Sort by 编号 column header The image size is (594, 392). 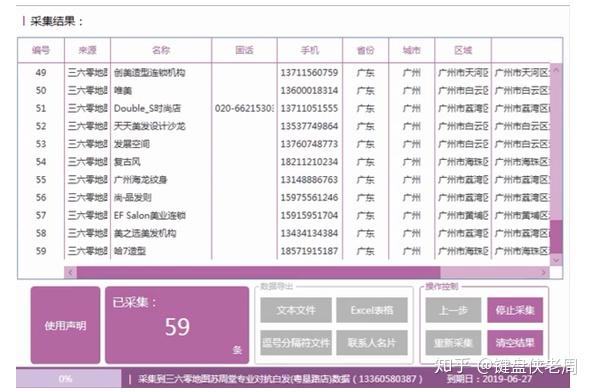(x=41, y=50)
